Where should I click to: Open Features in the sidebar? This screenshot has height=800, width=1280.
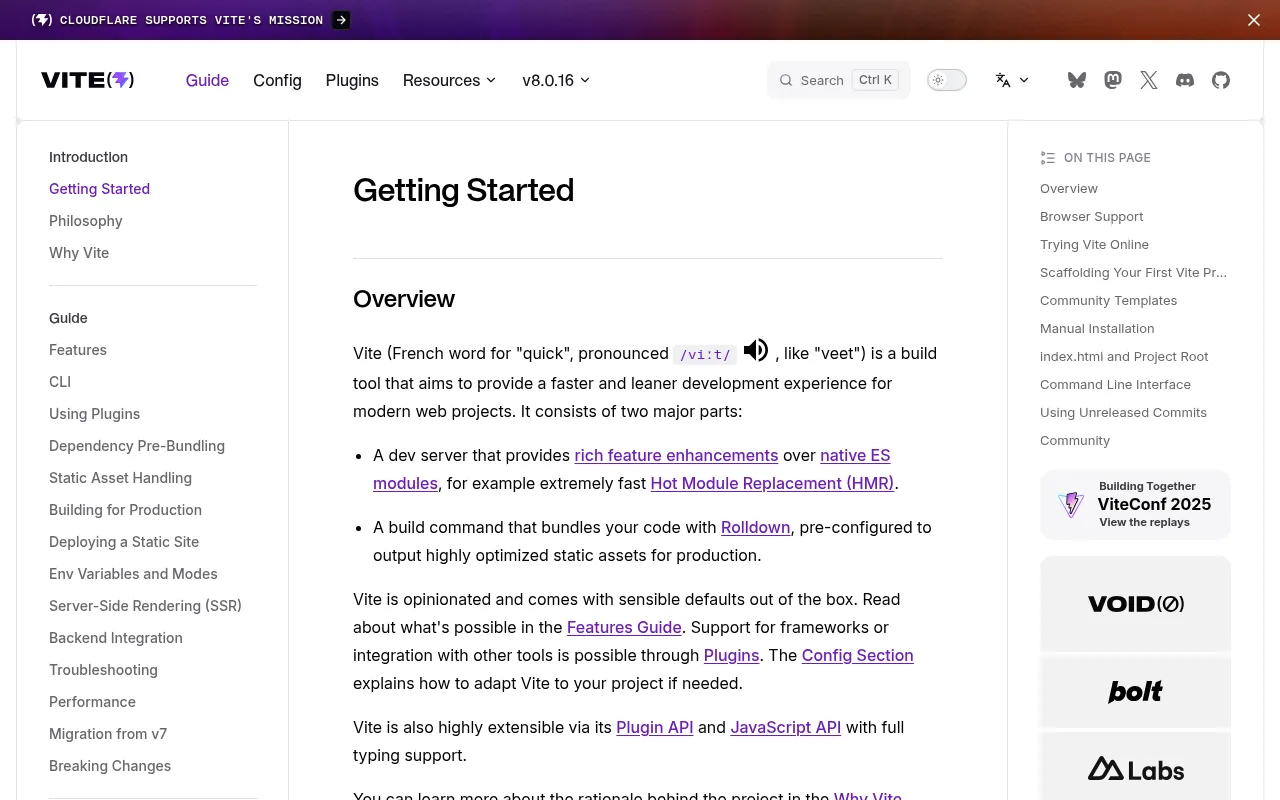pos(78,350)
